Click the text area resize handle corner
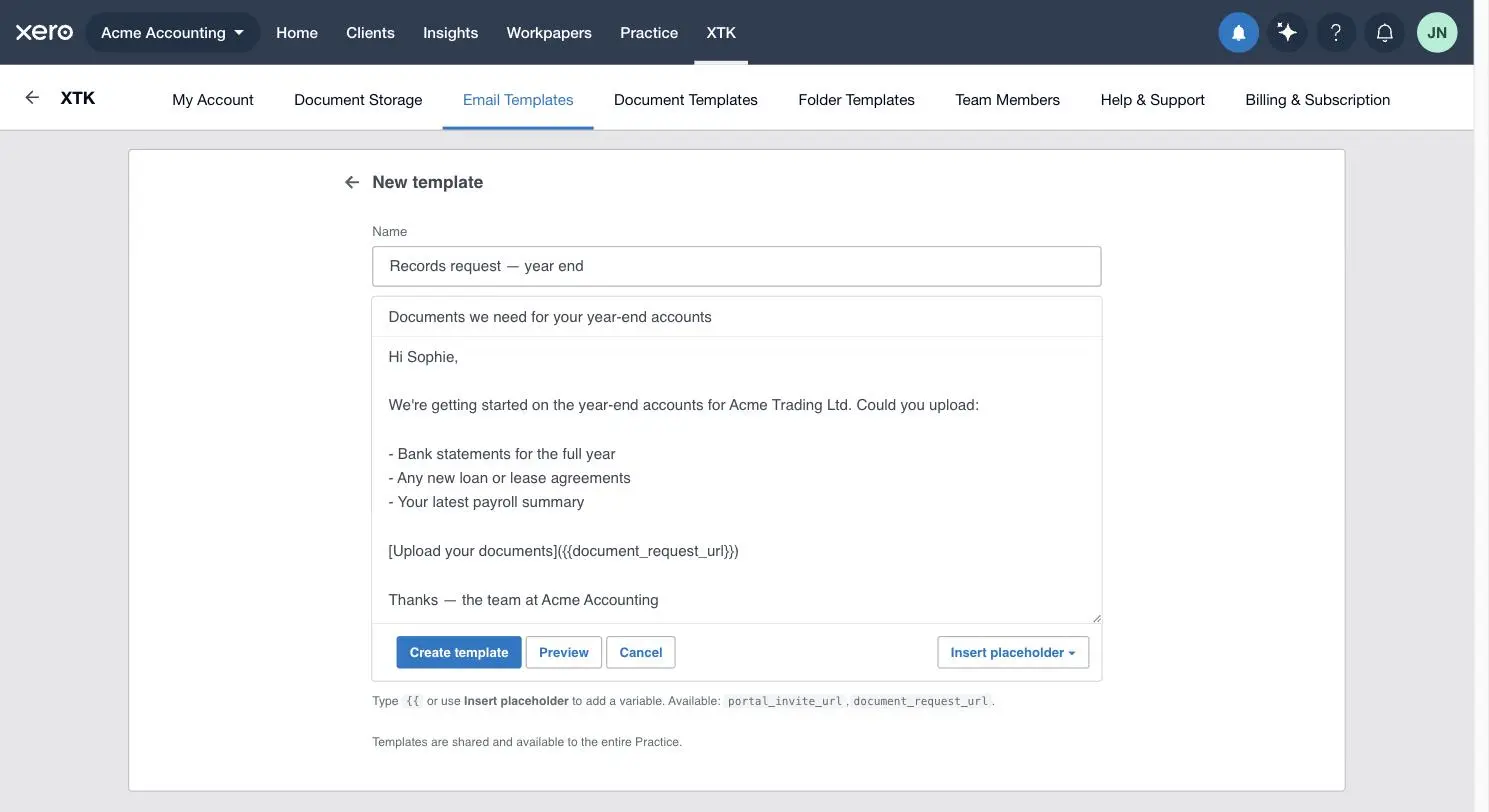Viewport: 1489px width, 812px height. [1096, 618]
